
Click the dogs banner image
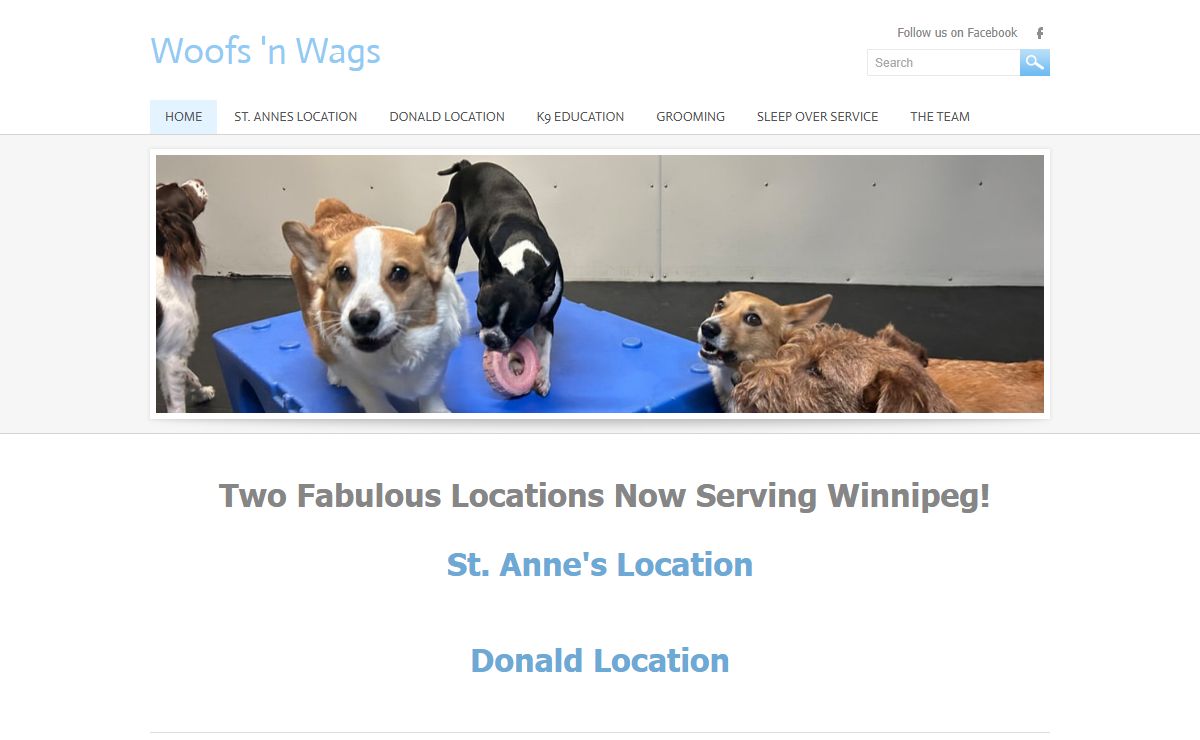[600, 284]
